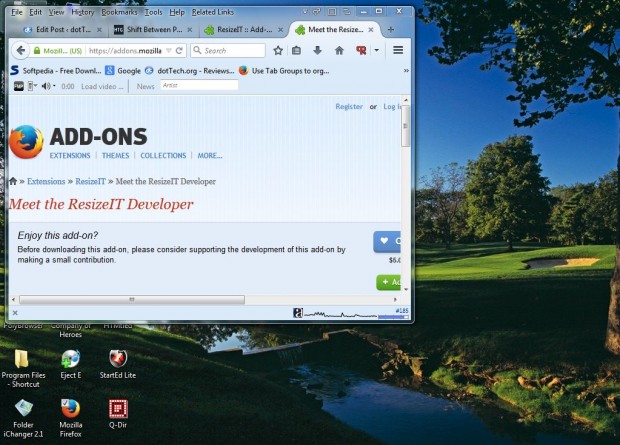This screenshot has height=445, width=620.
Task: Open THEMES navigation link
Action: (115, 155)
